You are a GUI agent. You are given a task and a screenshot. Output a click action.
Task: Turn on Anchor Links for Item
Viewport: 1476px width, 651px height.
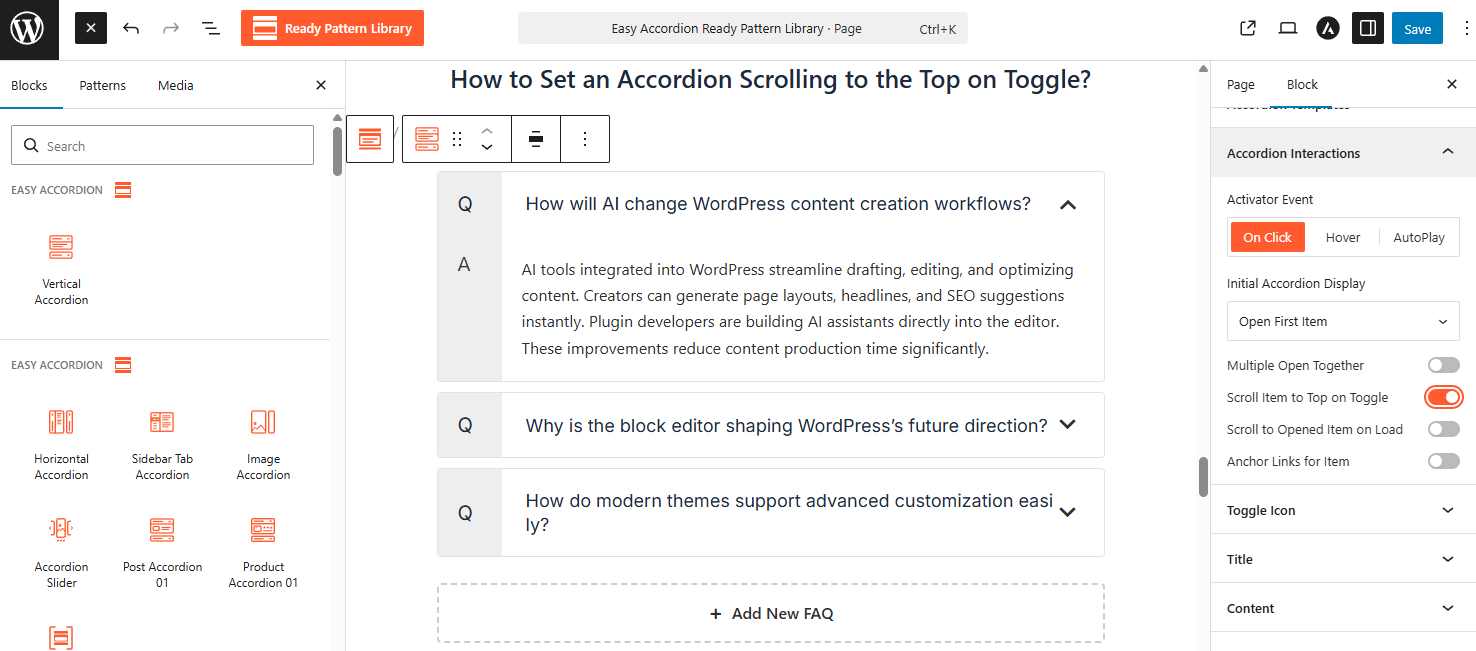click(1443, 461)
